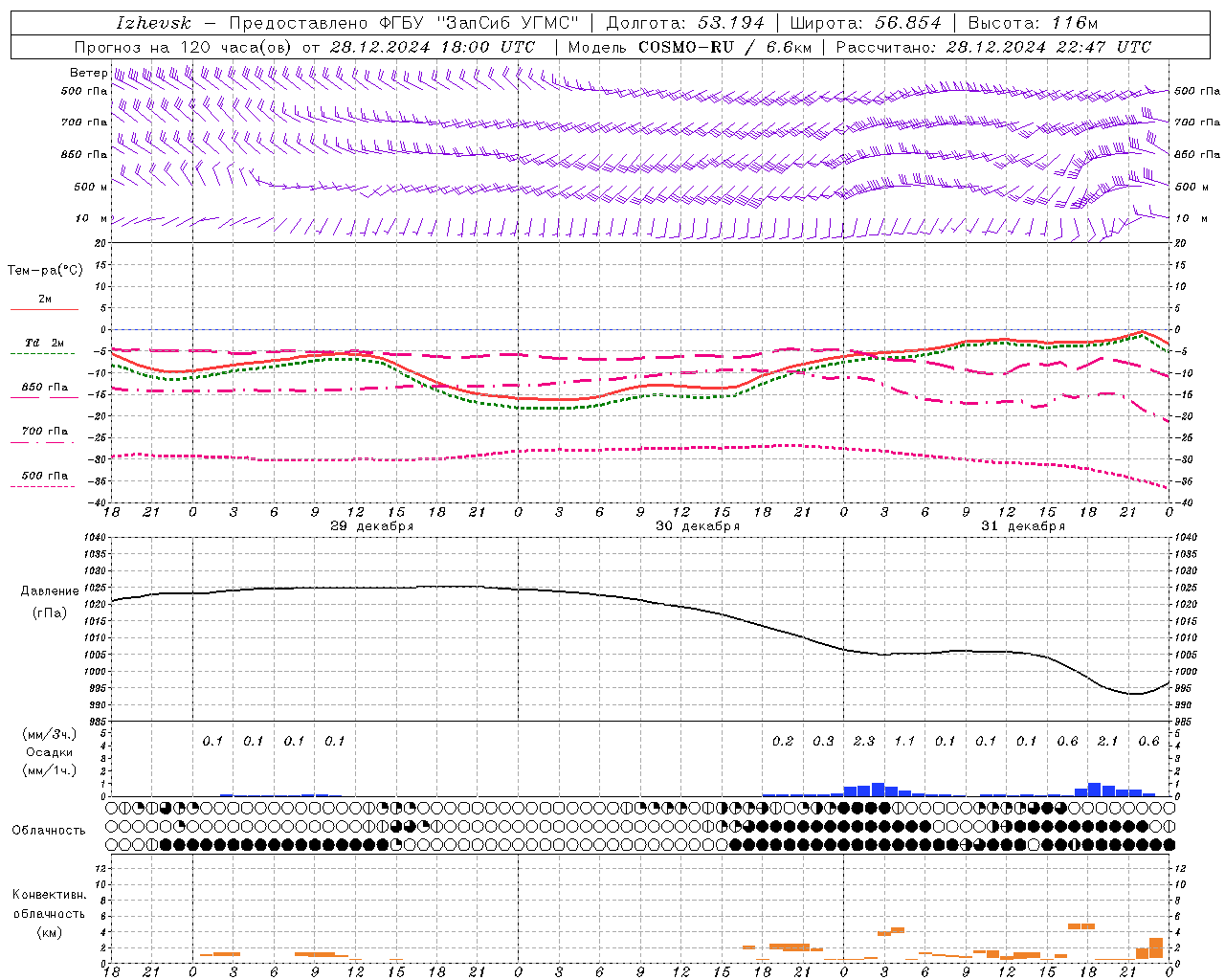
Task: Click the latitude value "Широта: 56.854"
Action: point(865,23)
